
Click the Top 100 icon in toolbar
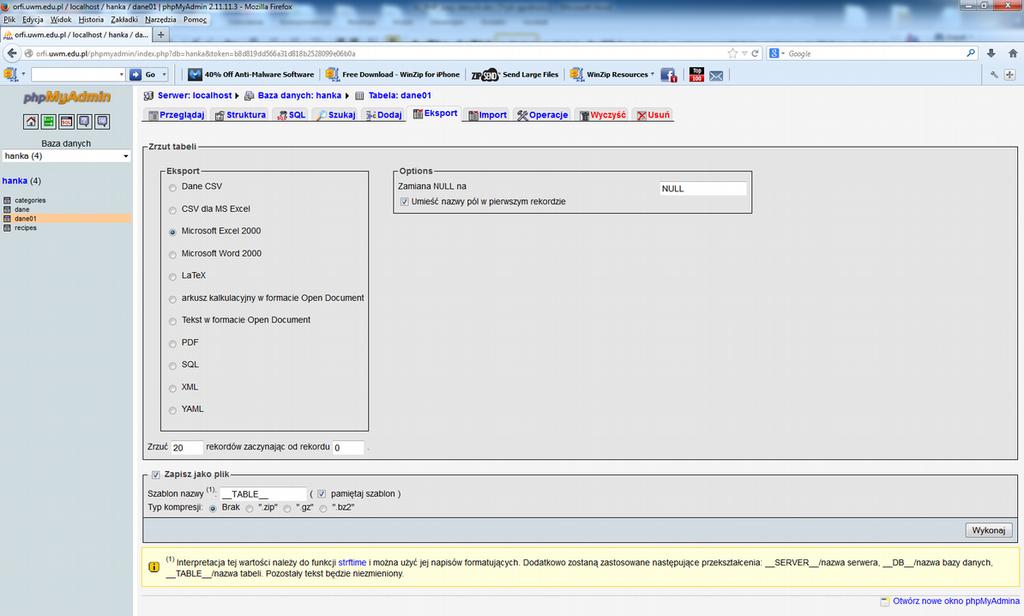pyautogui.click(x=696, y=74)
